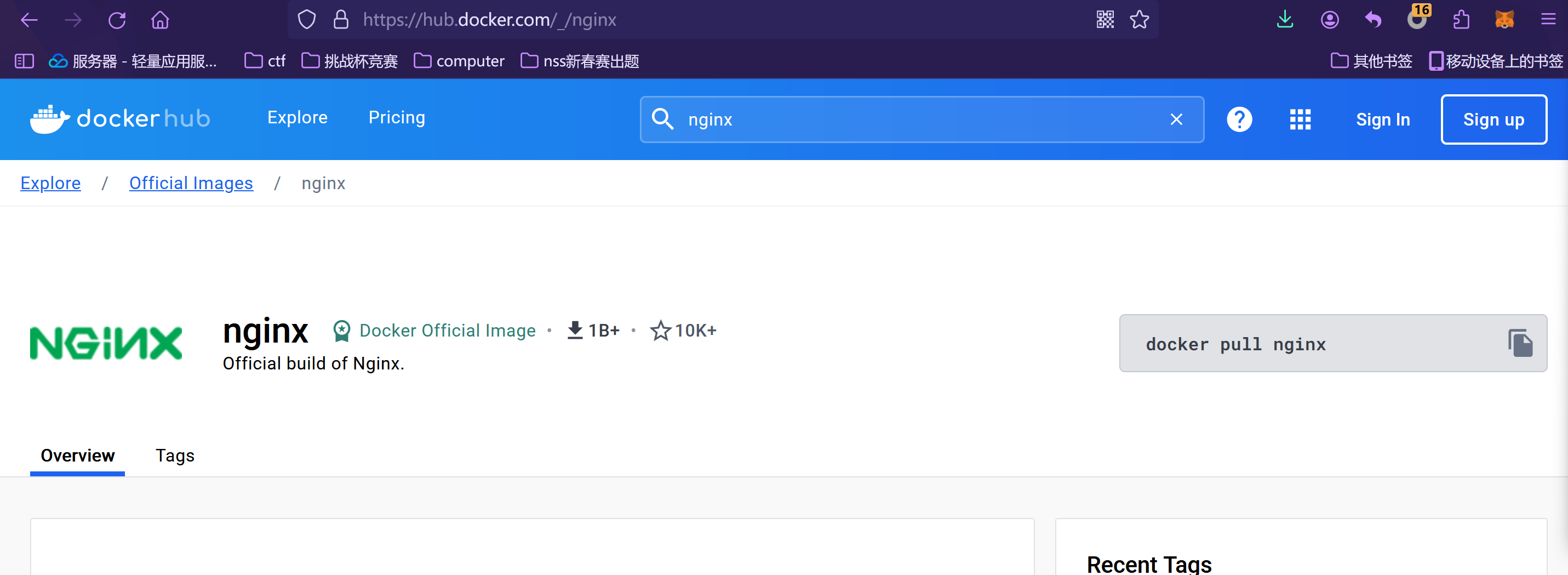The width and height of the screenshot is (1568, 575).
Task: Select the docker pull nginx text
Action: [x=1235, y=344]
